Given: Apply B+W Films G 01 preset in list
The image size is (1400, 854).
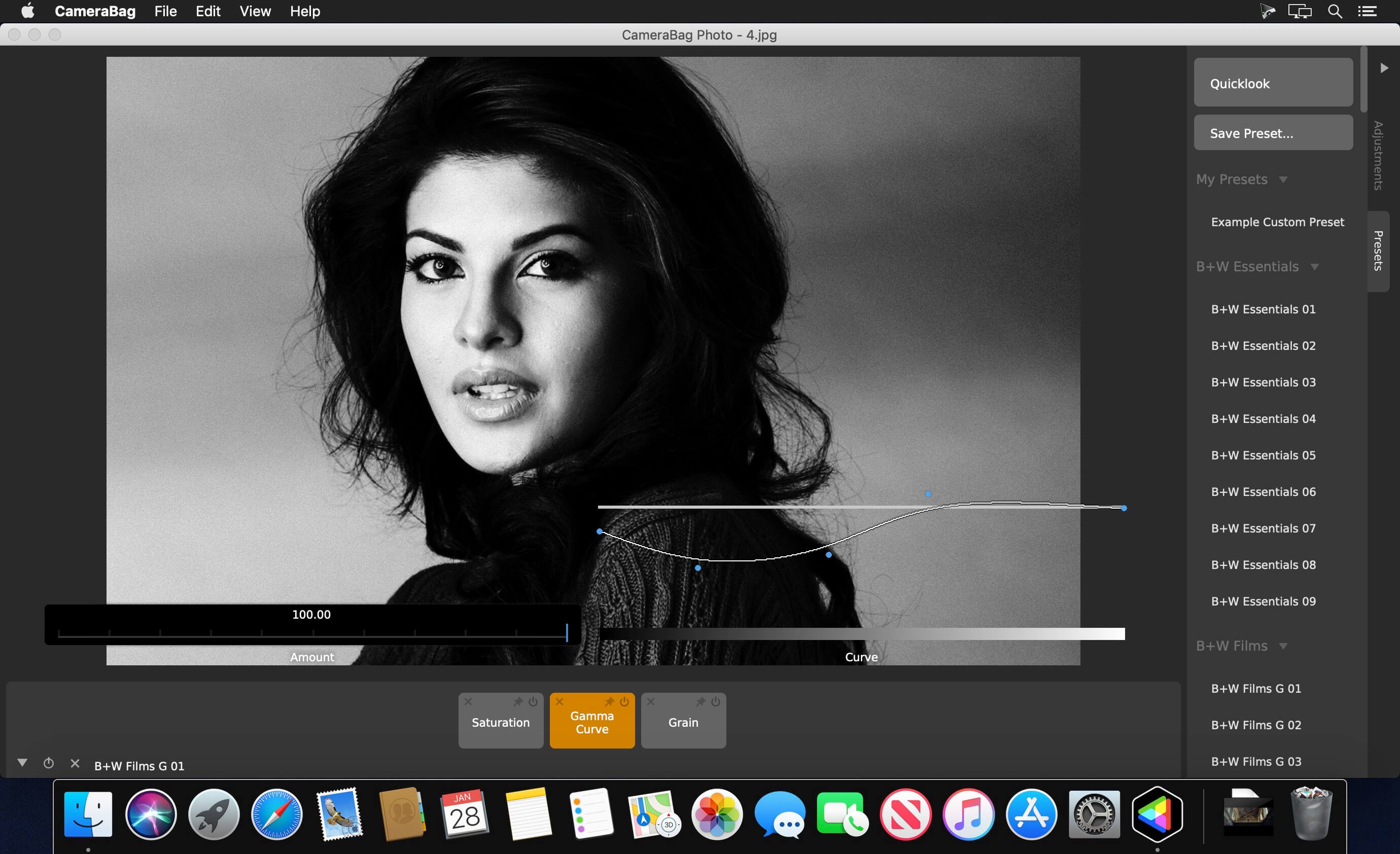Looking at the screenshot, I should tap(1255, 689).
